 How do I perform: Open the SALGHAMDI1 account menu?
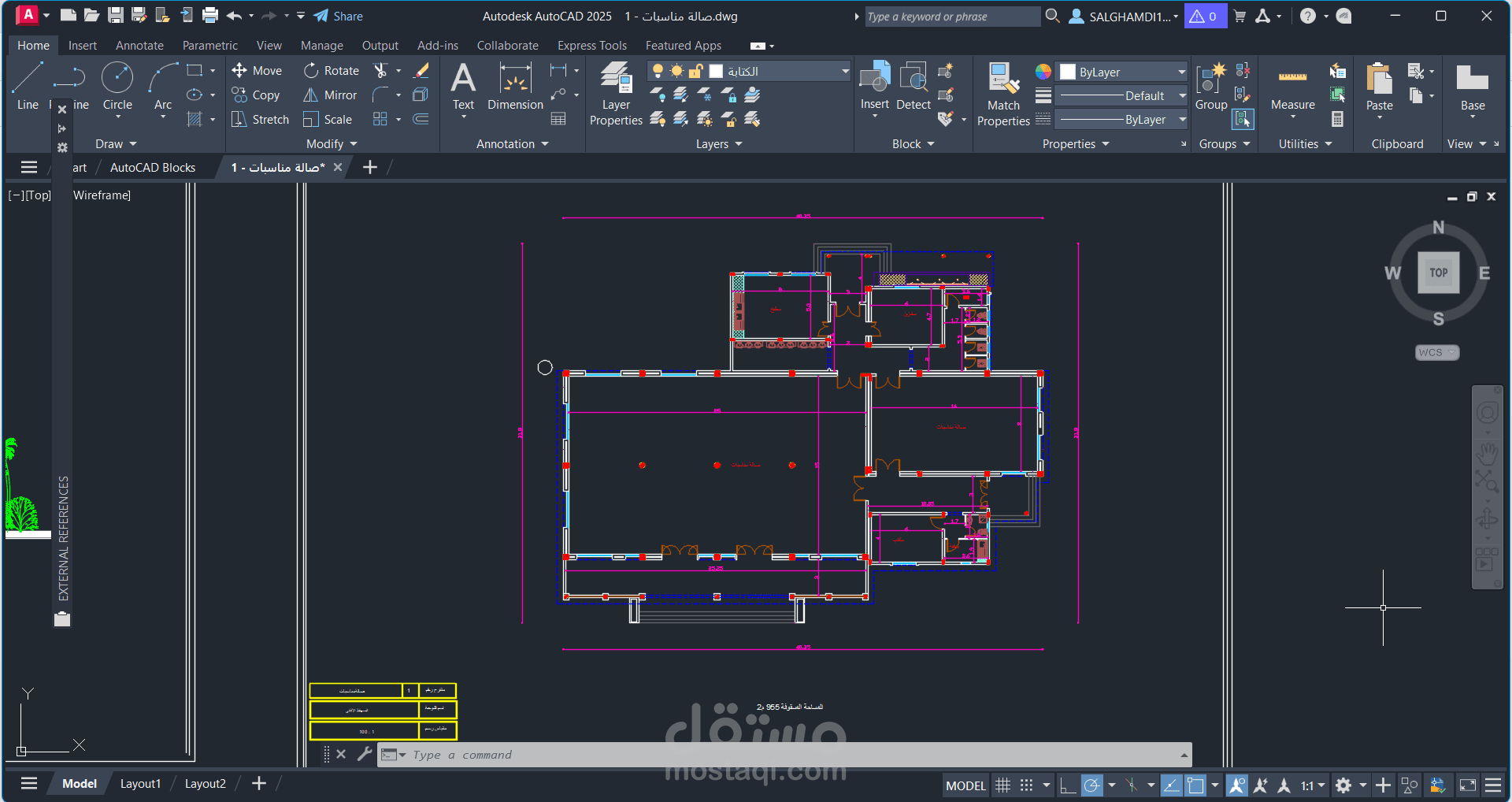pyautogui.click(x=1124, y=17)
